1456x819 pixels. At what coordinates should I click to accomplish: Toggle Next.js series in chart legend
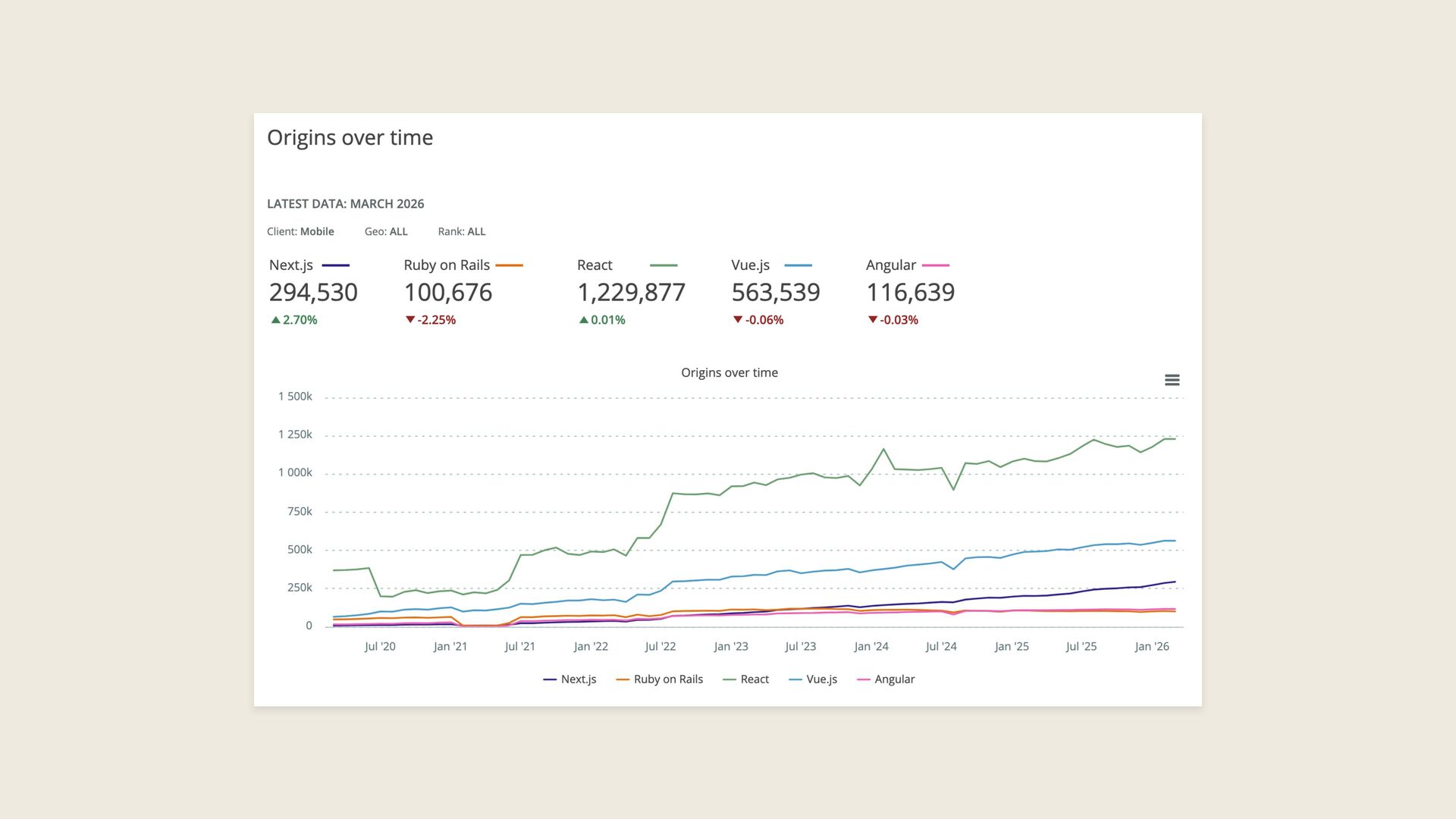tap(578, 679)
